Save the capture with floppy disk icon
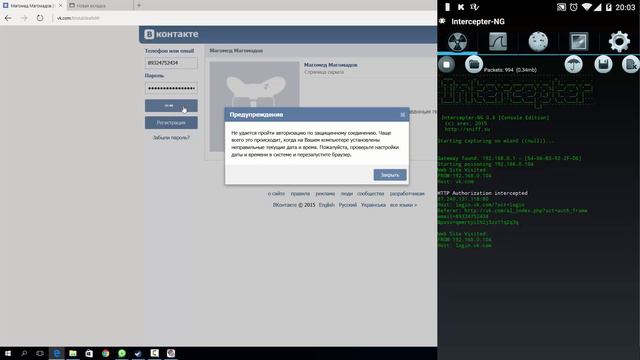Viewport: 640px width, 360px height. coord(603,64)
